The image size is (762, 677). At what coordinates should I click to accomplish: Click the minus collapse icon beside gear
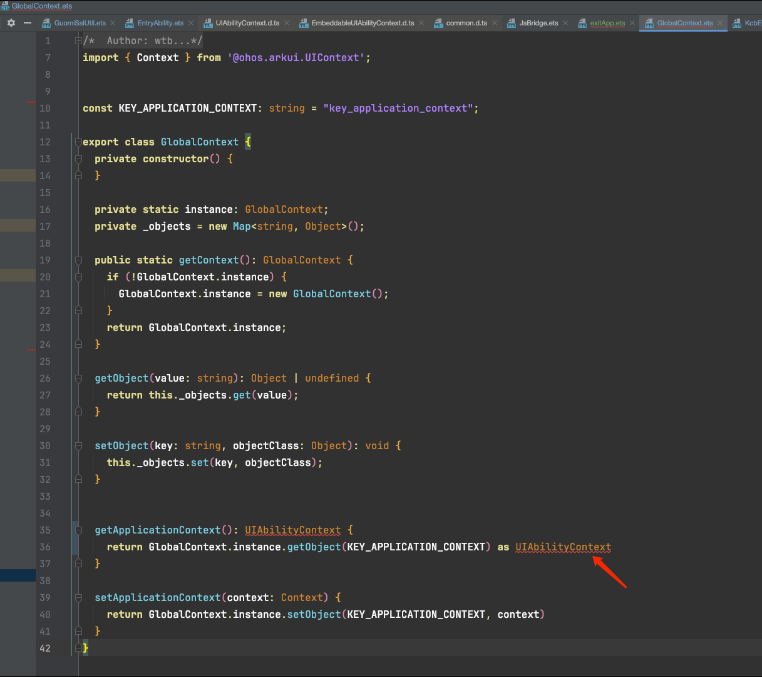point(28,22)
